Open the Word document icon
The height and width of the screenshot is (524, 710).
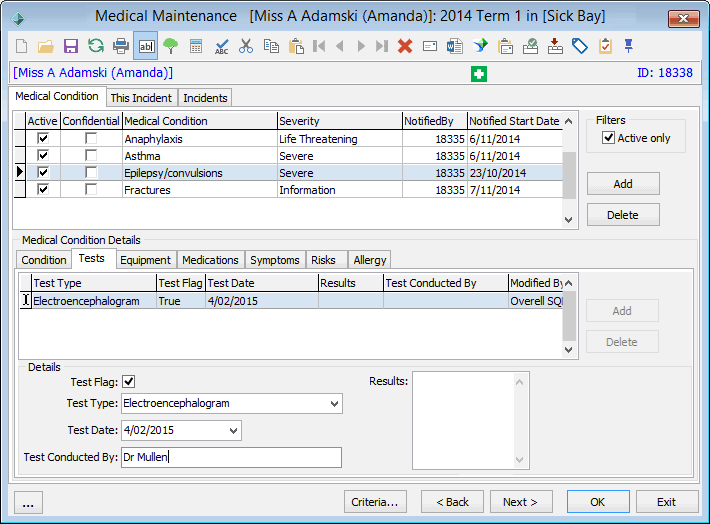pyautogui.click(x=455, y=46)
